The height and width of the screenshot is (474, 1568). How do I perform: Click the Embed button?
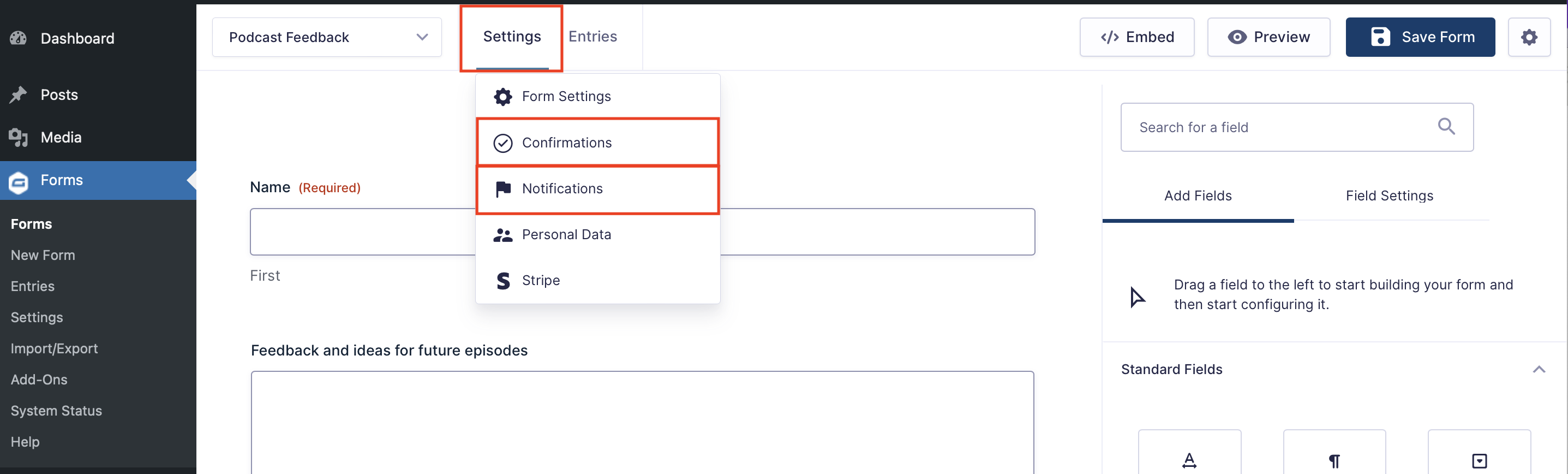[x=1136, y=37]
